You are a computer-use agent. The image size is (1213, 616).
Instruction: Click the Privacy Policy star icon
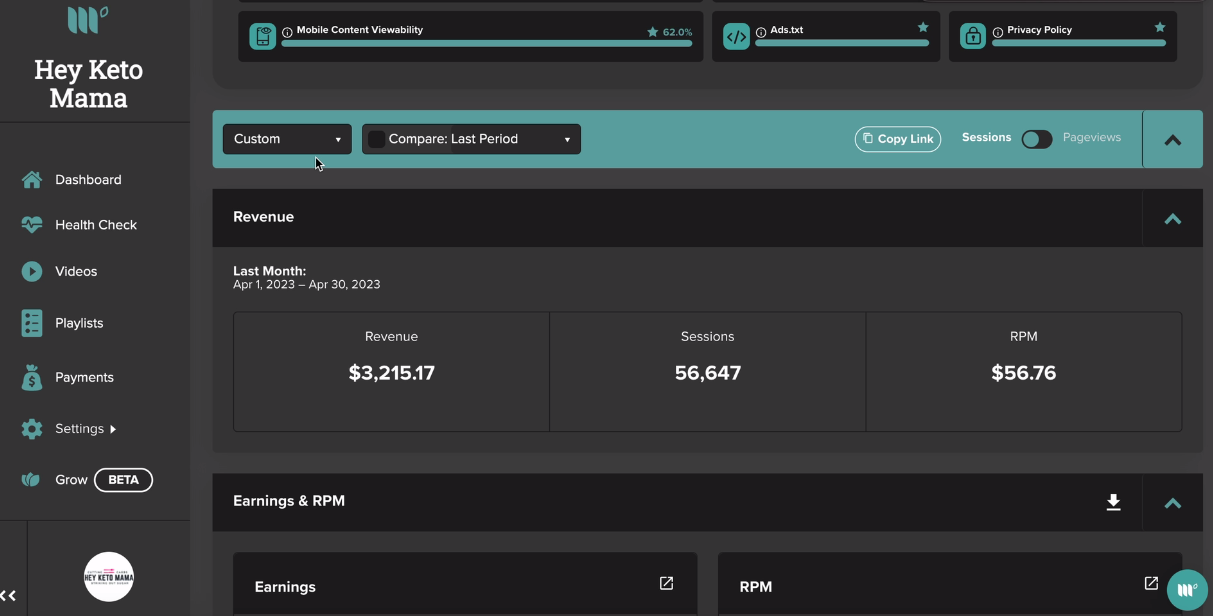pyautogui.click(x=1160, y=28)
